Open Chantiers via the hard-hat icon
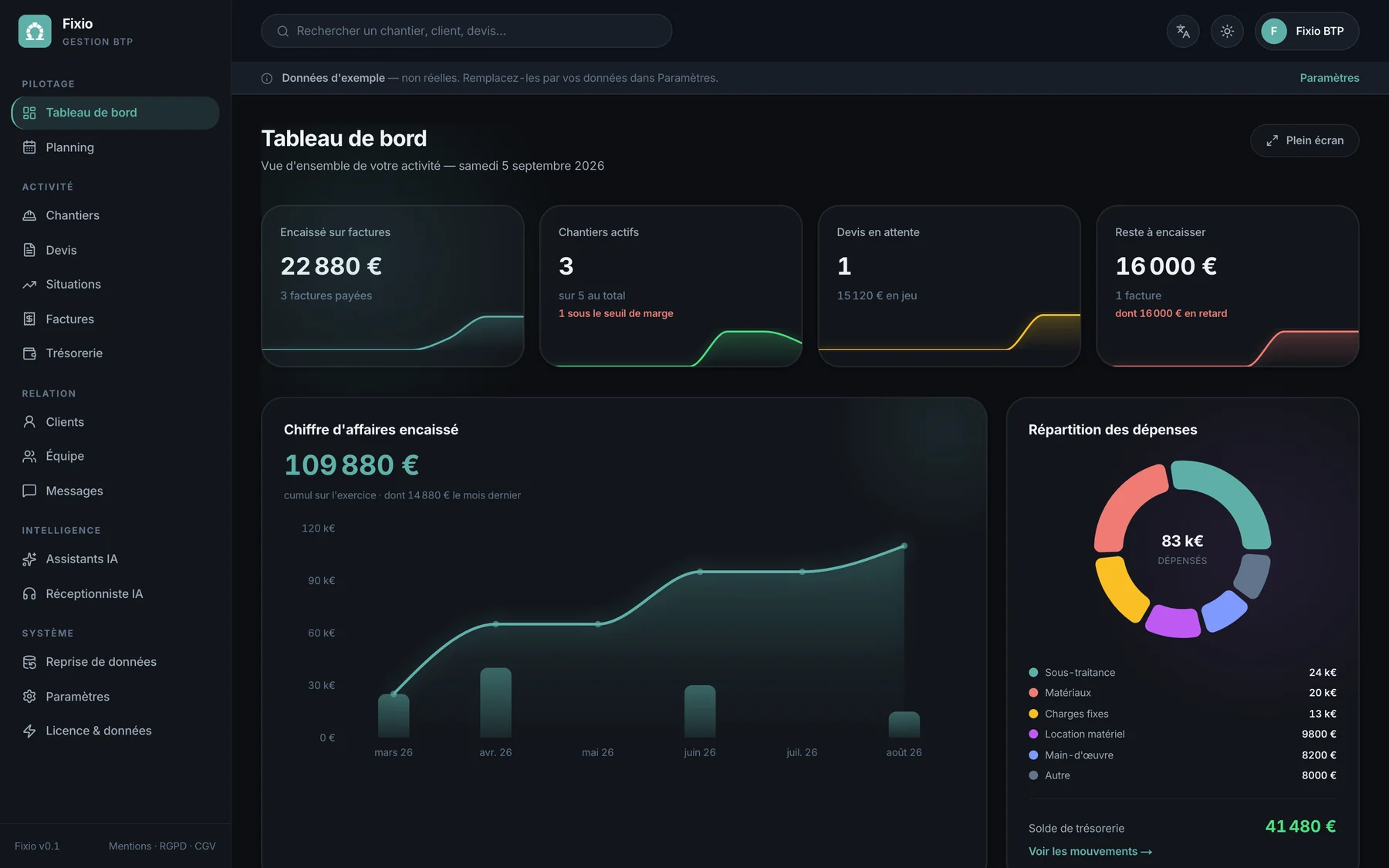Image resolution: width=1389 pixels, height=868 pixels. 29,215
